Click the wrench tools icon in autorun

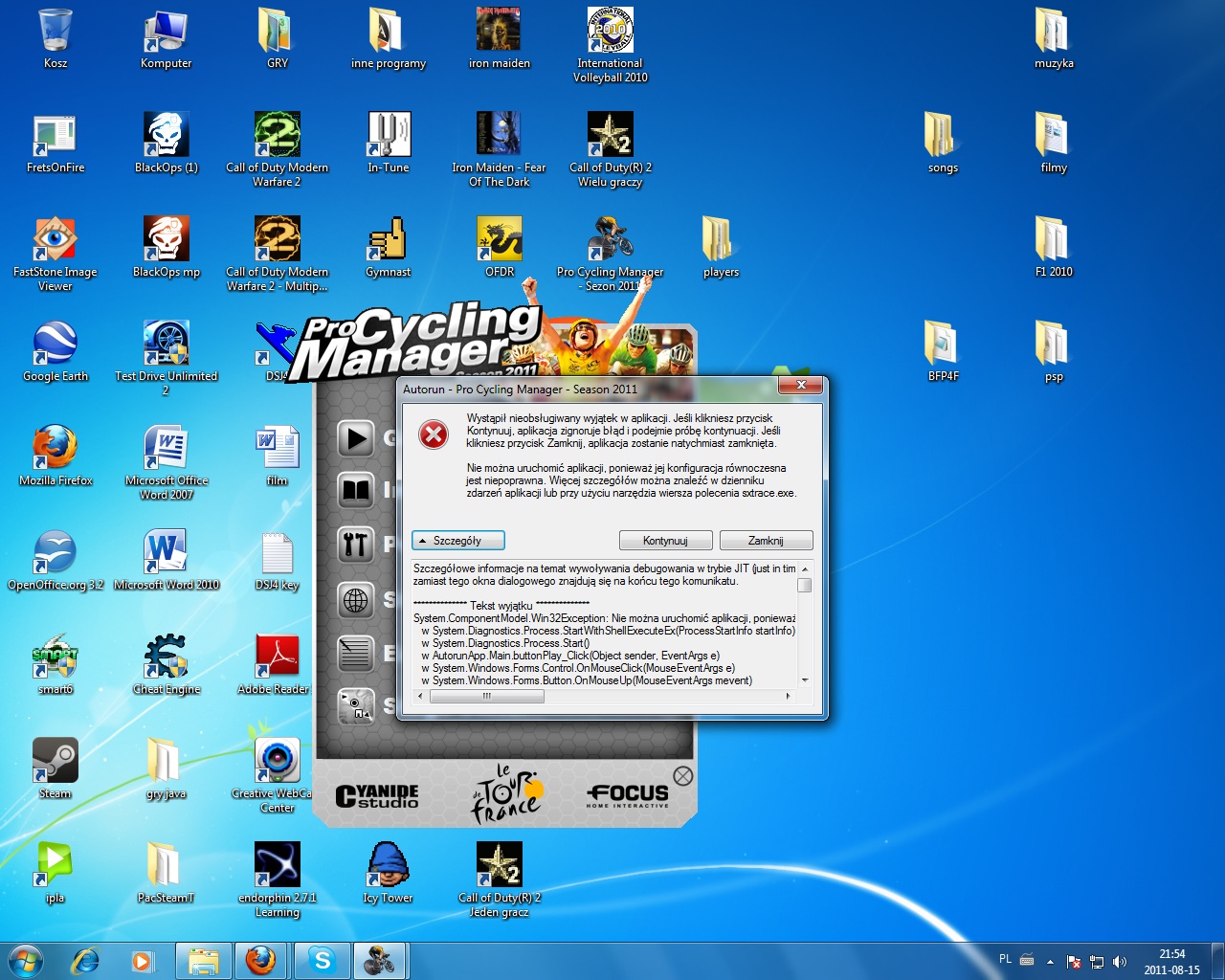pyautogui.click(x=355, y=546)
